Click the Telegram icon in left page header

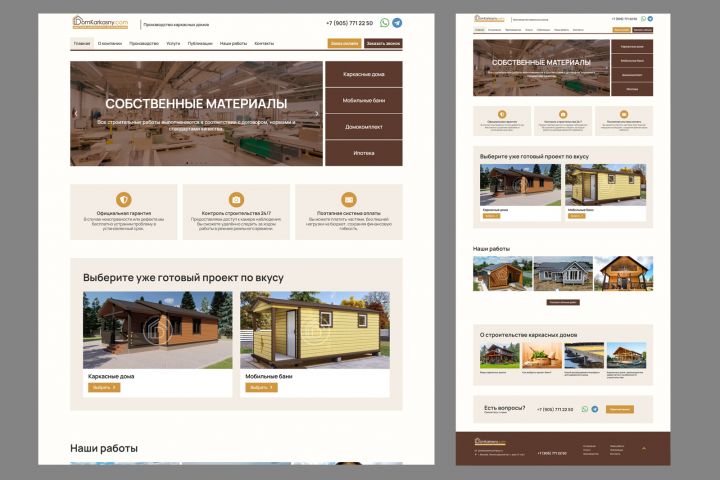tap(397, 23)
